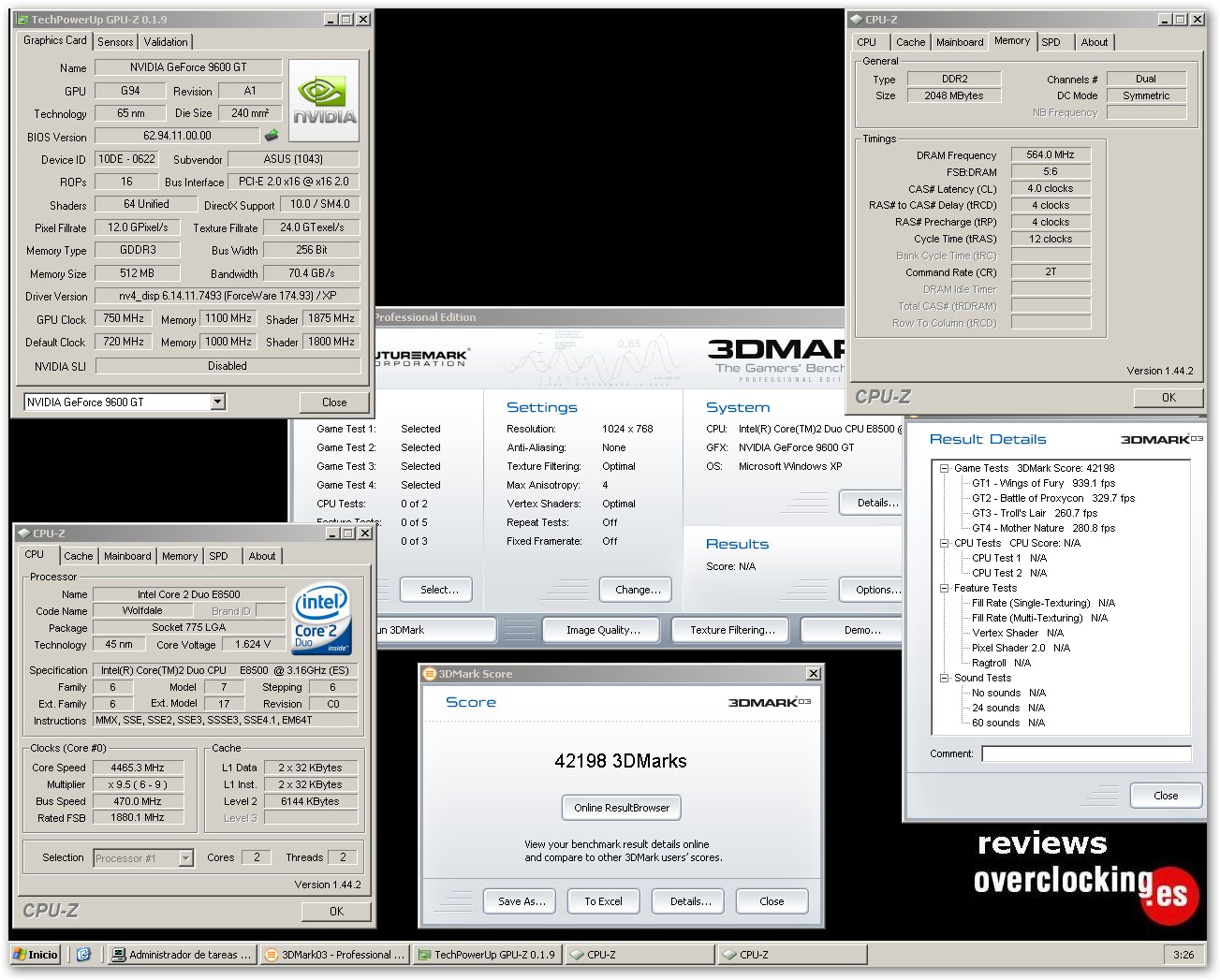The height and width of the screenshot is (980, 1220).
Task: Open Texture Filtering button in 3DMark
Action: 732,630
